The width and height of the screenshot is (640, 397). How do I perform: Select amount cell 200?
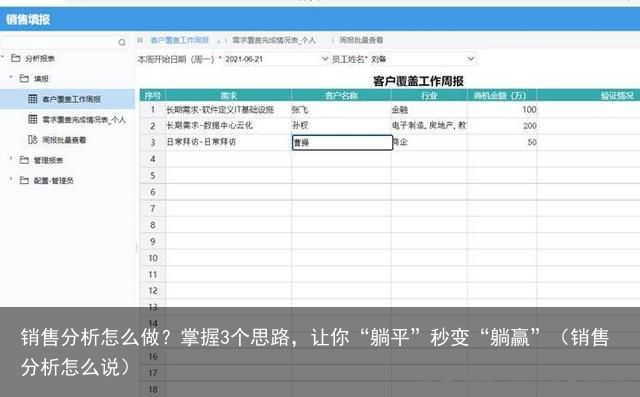502,126
